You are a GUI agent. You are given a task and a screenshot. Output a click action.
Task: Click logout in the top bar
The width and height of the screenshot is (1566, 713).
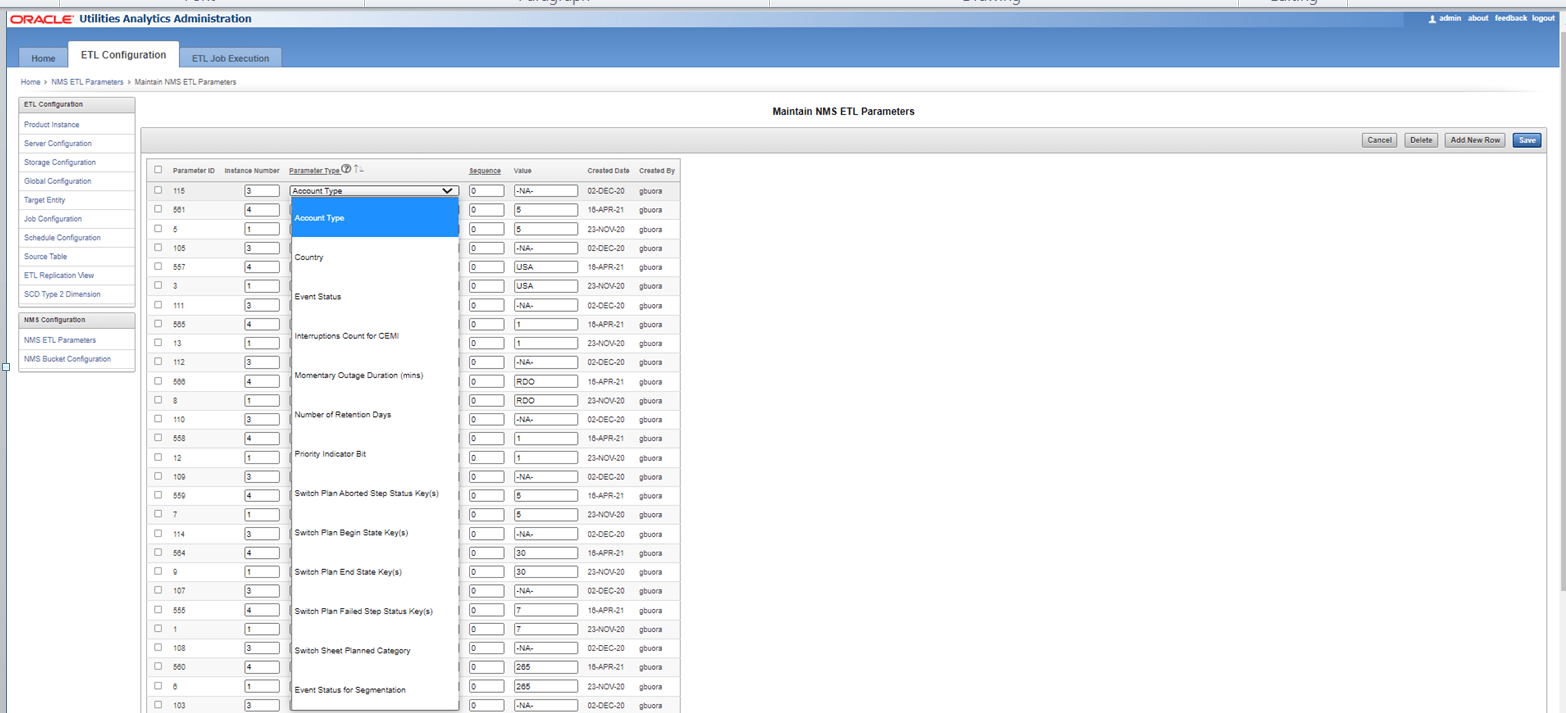(1542, 18)
